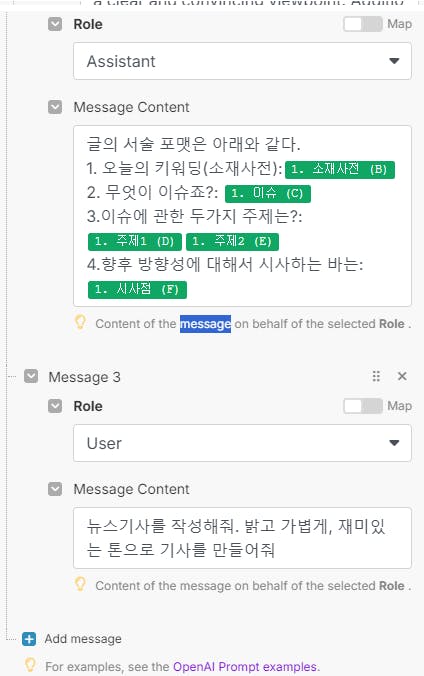Toggle the Map switch for the Assistant role
Viewport: 424px width, 676px height.
(x=363, y=24)
